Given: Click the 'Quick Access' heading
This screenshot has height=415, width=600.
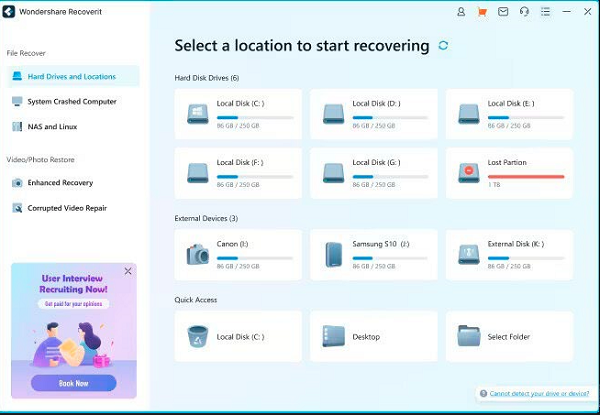Looking at the screenshot, I should click(x=196, y=299).
